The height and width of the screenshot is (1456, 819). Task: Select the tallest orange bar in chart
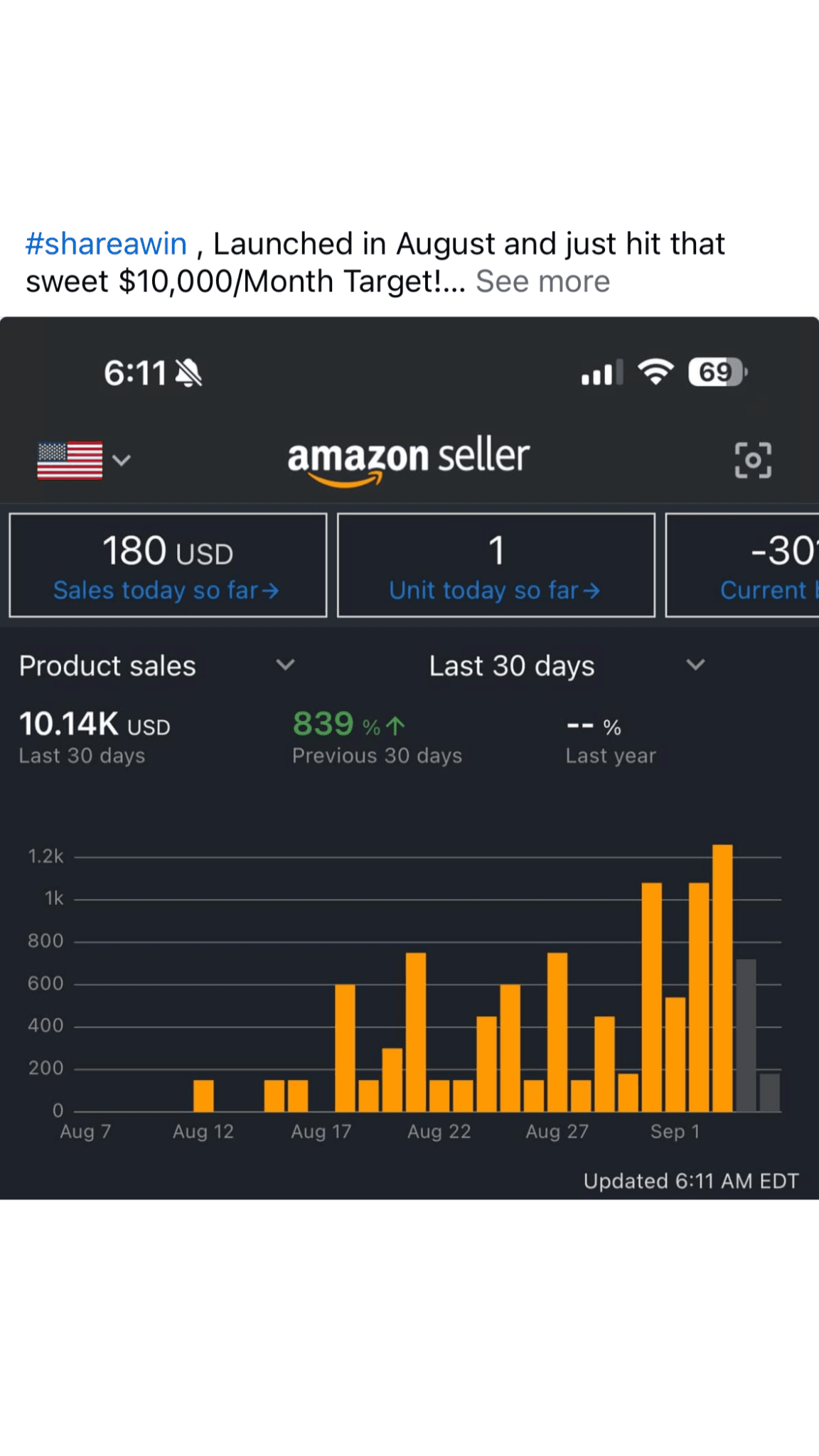point(722,978)
